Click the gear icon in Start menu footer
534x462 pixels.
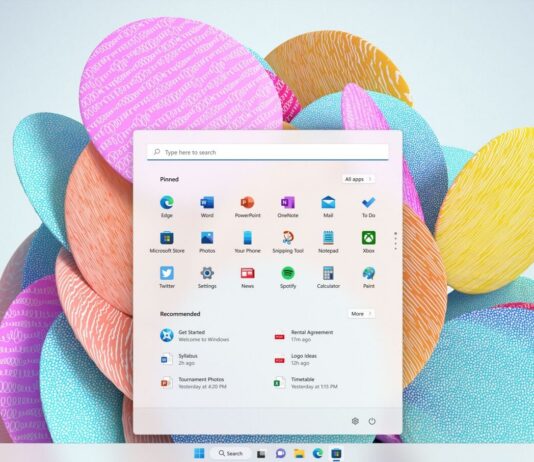(x=355, y=421)
